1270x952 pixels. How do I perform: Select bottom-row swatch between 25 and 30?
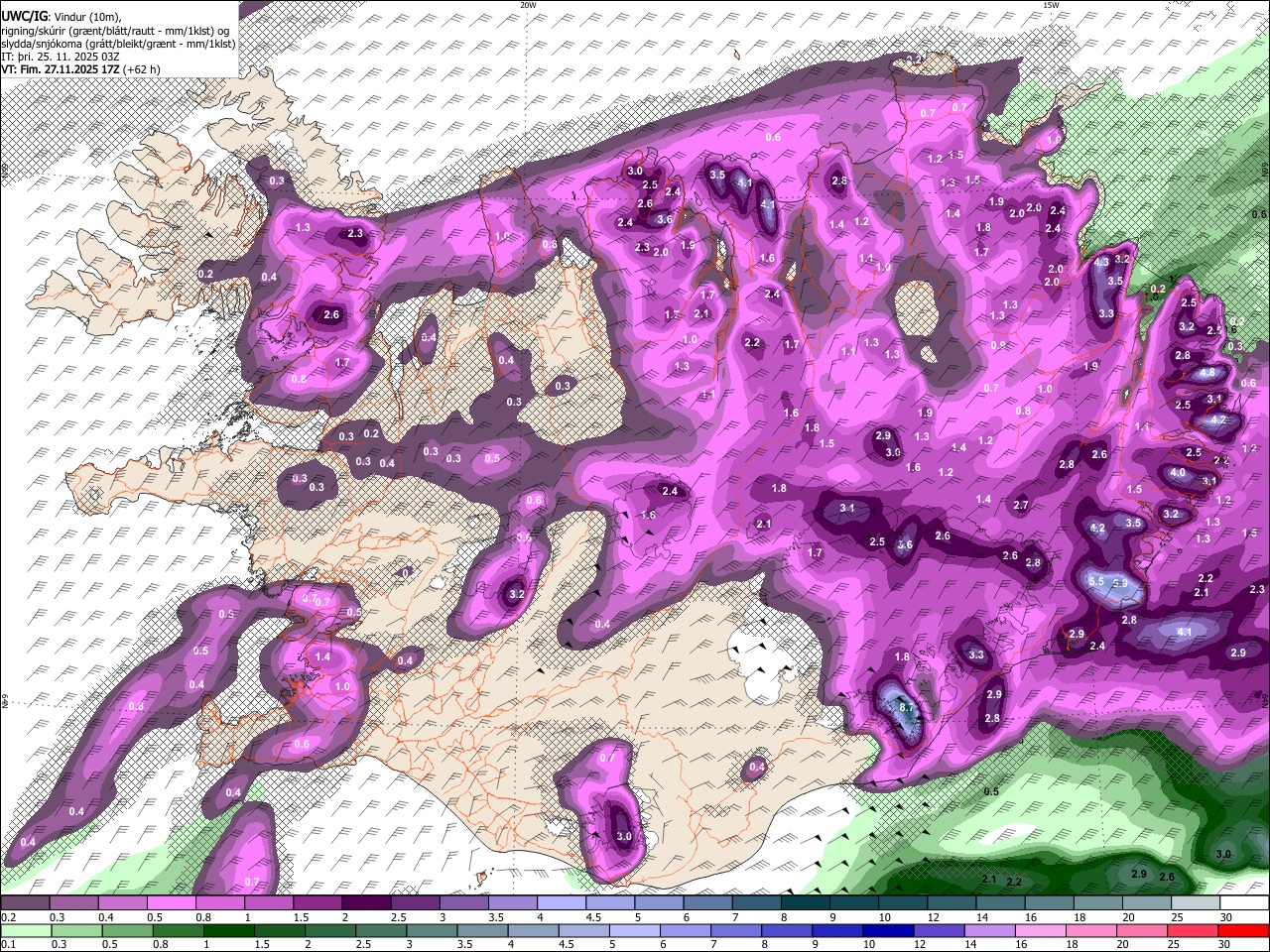[x=1193, y=930]
